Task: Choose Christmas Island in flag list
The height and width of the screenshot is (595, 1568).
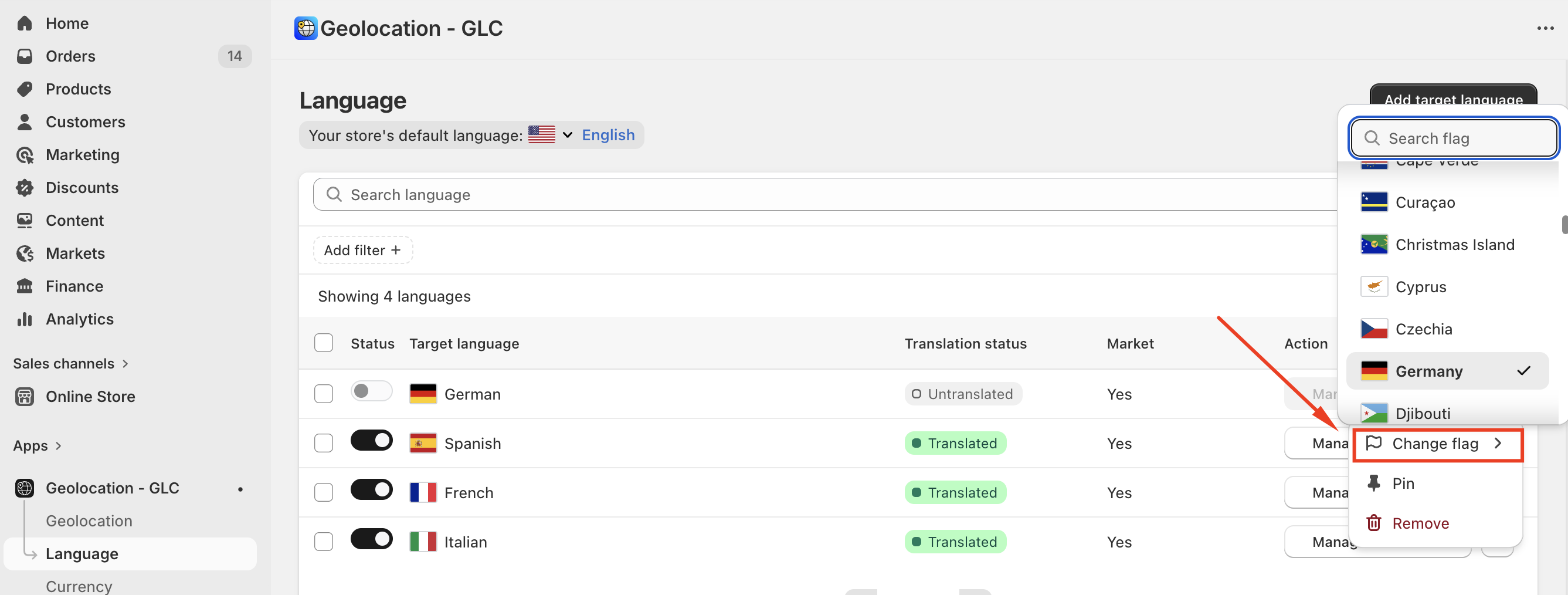Action: point(1447,245)
